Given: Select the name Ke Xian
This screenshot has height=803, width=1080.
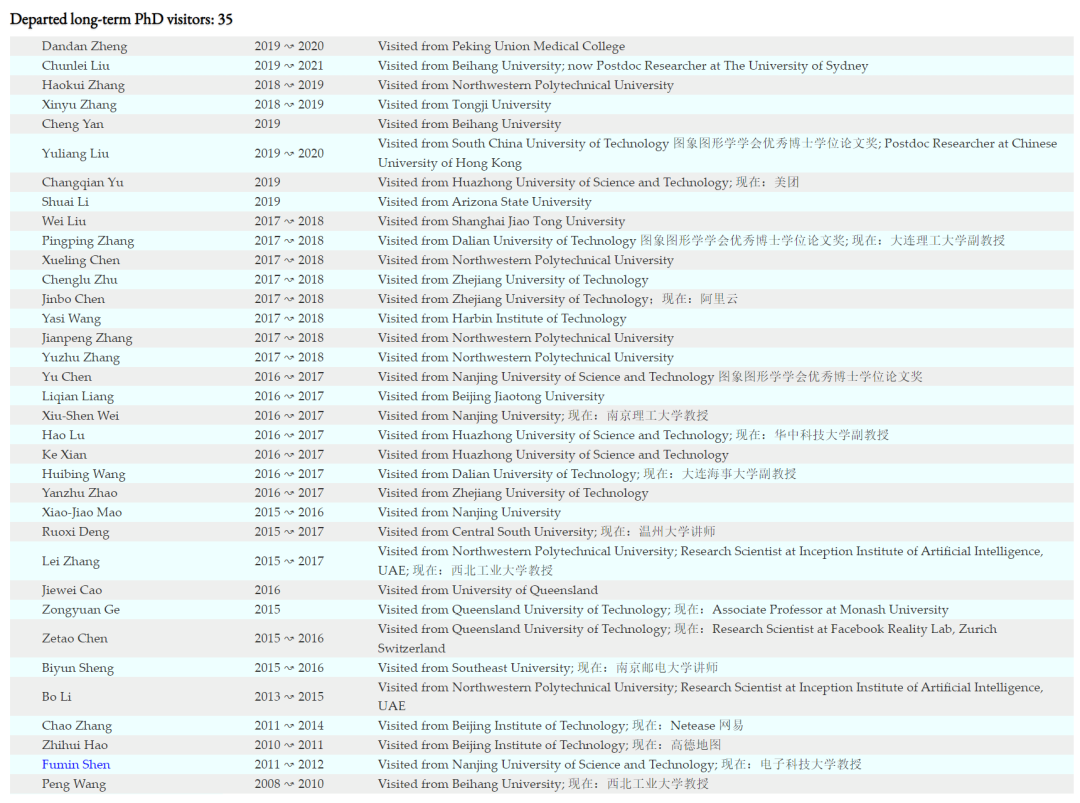Looking at the screenshot, I should pos(64,455).
